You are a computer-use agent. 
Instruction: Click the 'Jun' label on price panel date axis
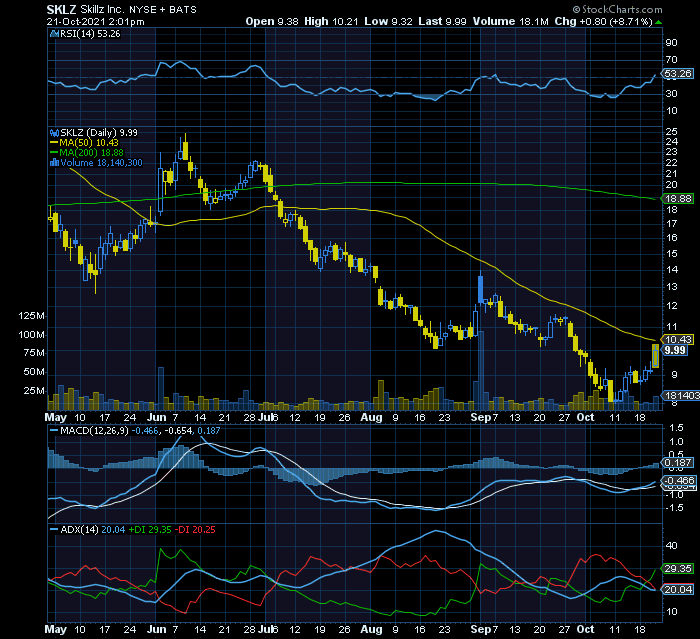(x=157, y=417)
